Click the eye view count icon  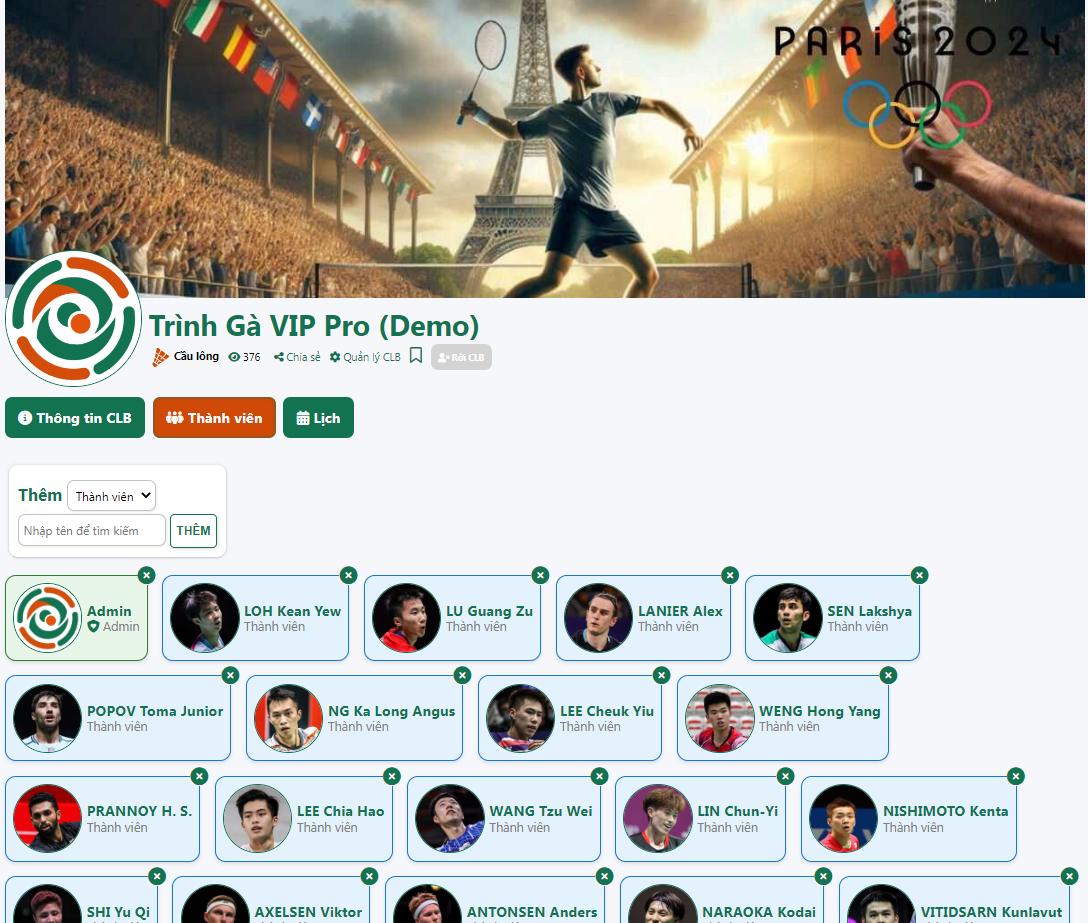[x=235, y=357]
